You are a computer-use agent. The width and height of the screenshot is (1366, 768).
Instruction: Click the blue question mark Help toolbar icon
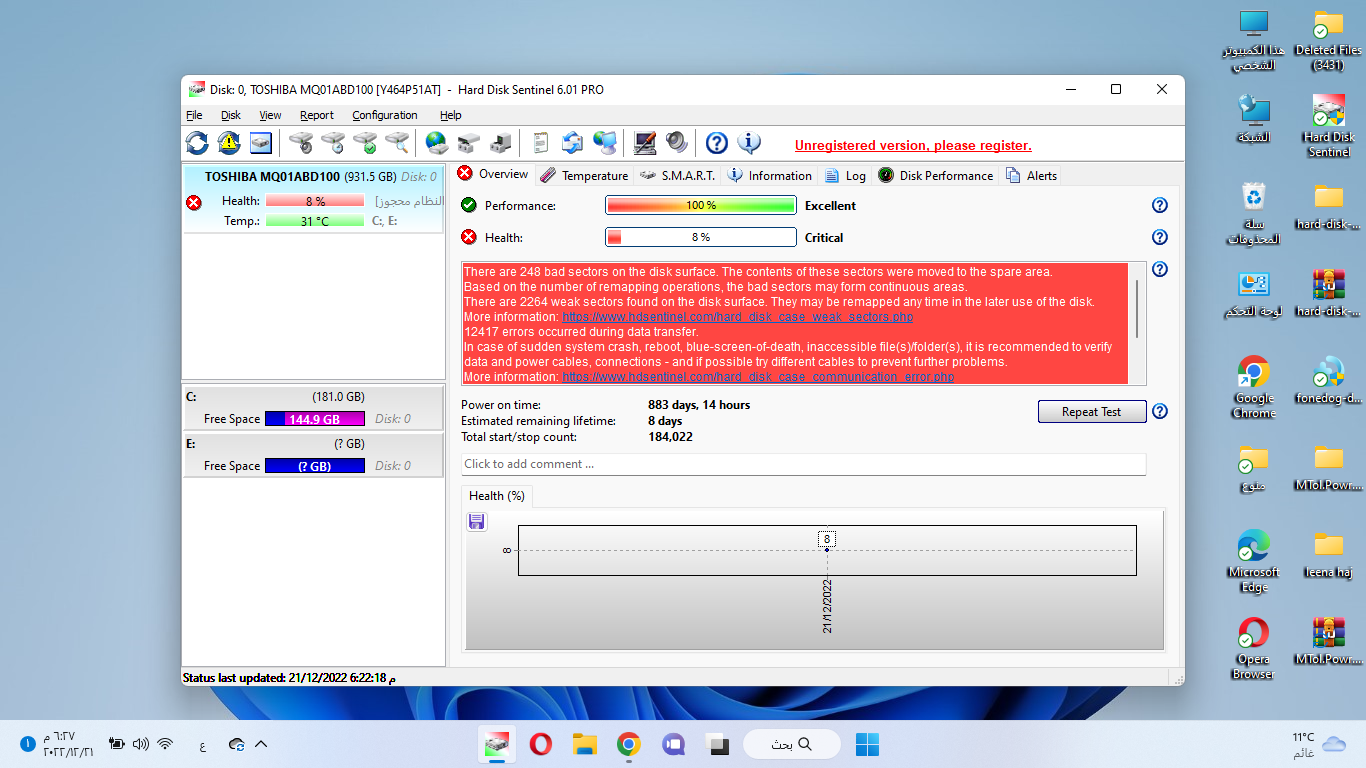coord(717,143)
